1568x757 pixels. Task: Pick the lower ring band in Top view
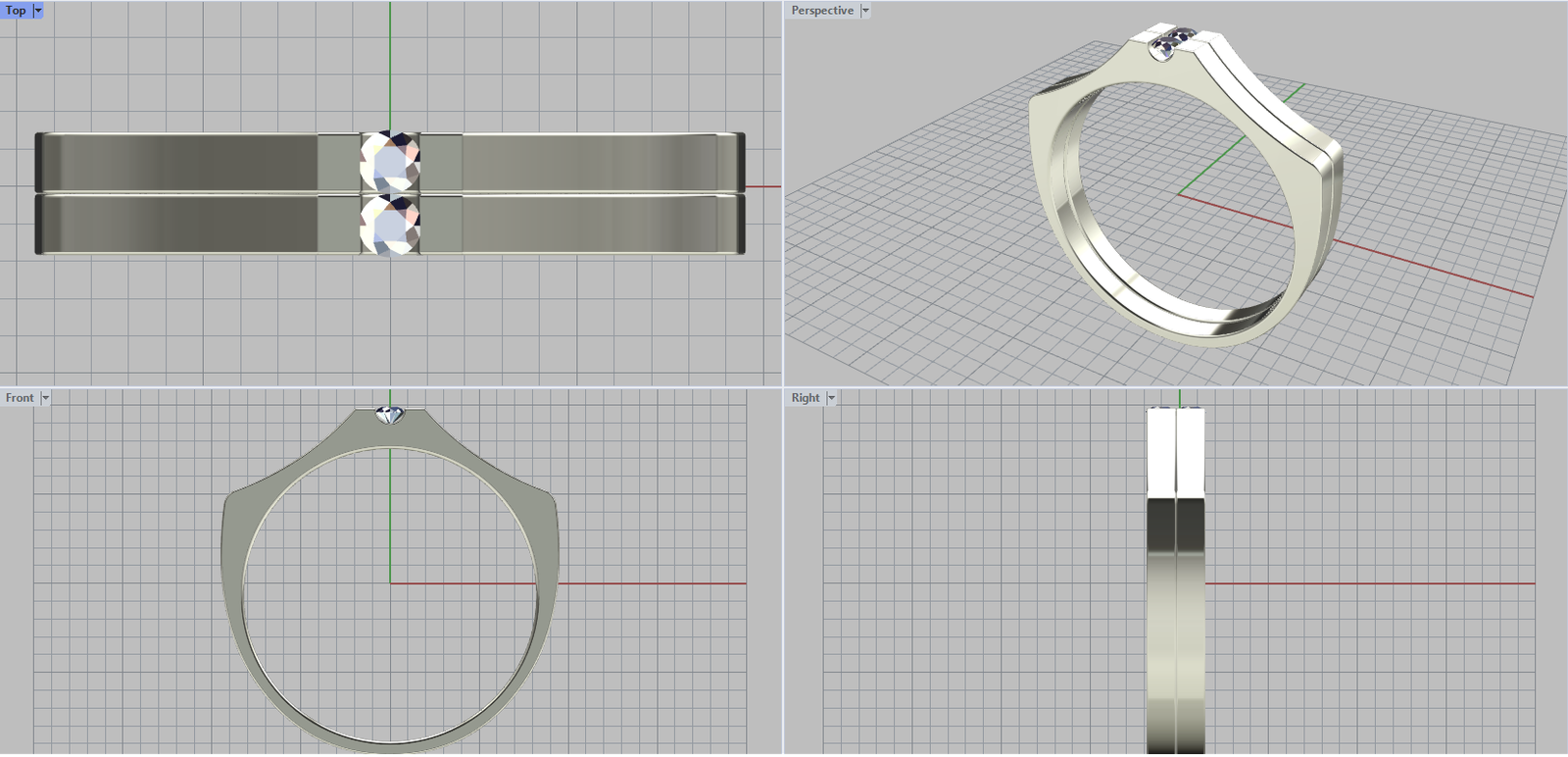click(588, 225)
